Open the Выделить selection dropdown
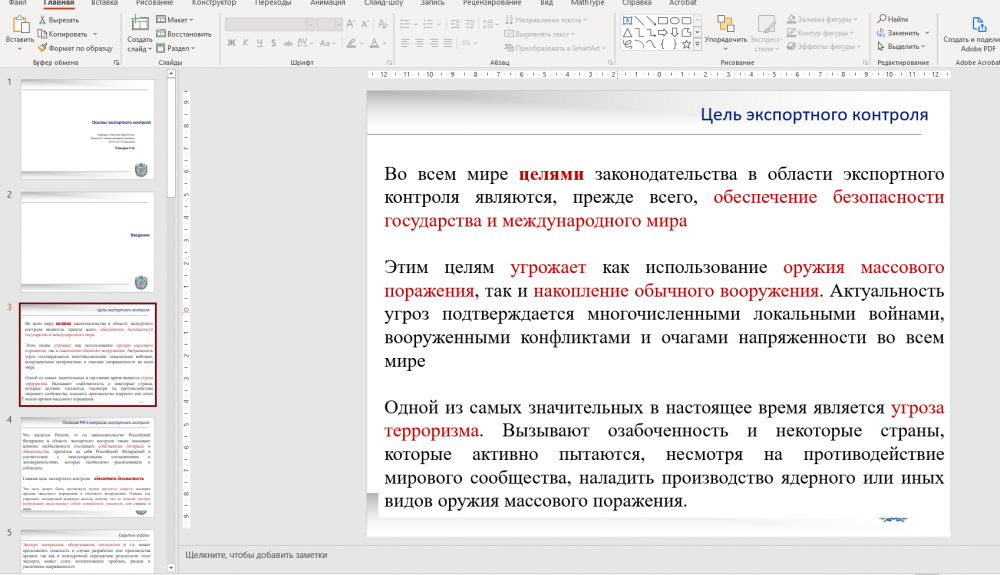 [x=903, y=46]
